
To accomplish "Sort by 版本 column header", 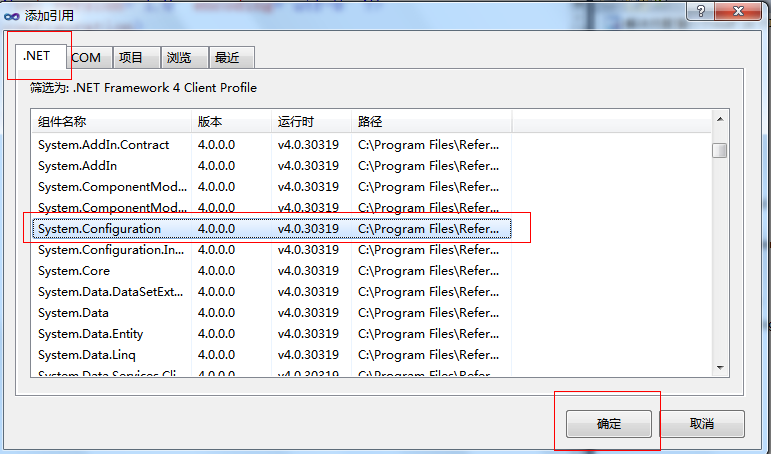I will (231, 121).
